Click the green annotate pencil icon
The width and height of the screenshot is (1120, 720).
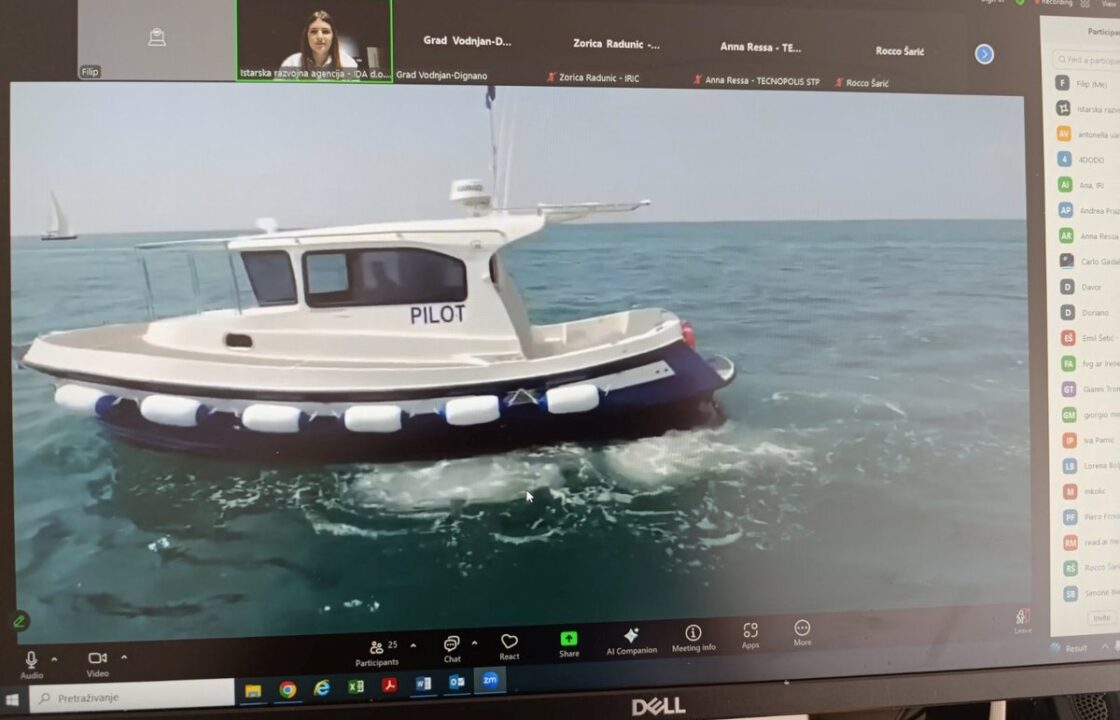tap(19, 621)
